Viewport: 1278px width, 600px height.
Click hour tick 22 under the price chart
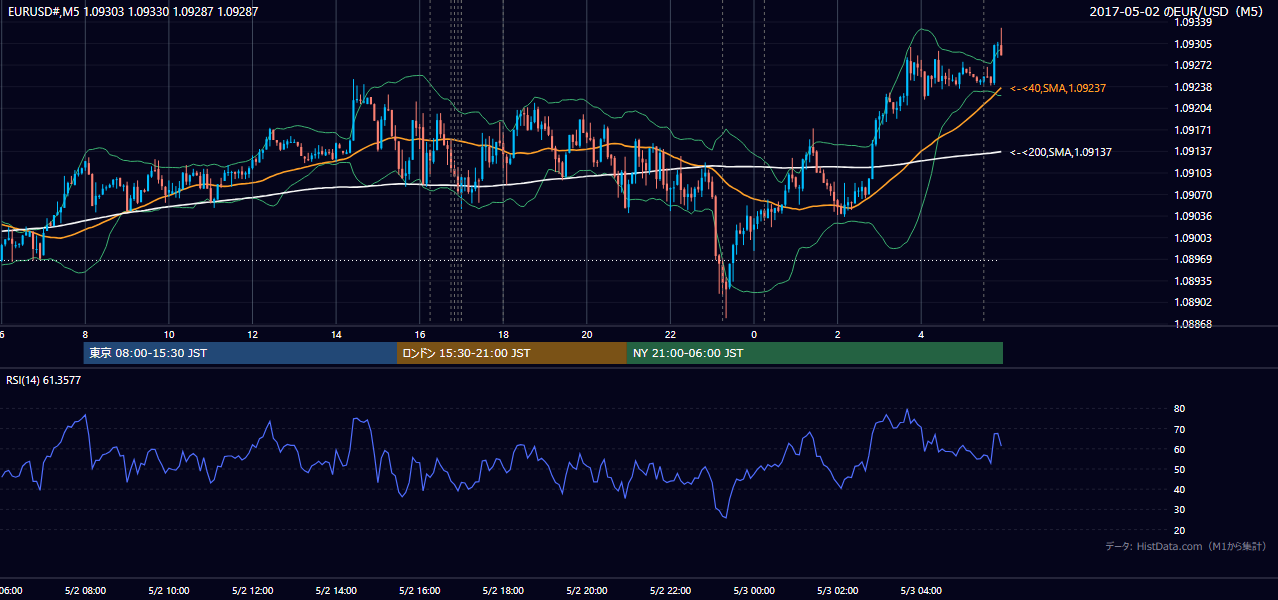tap(670, 335)
